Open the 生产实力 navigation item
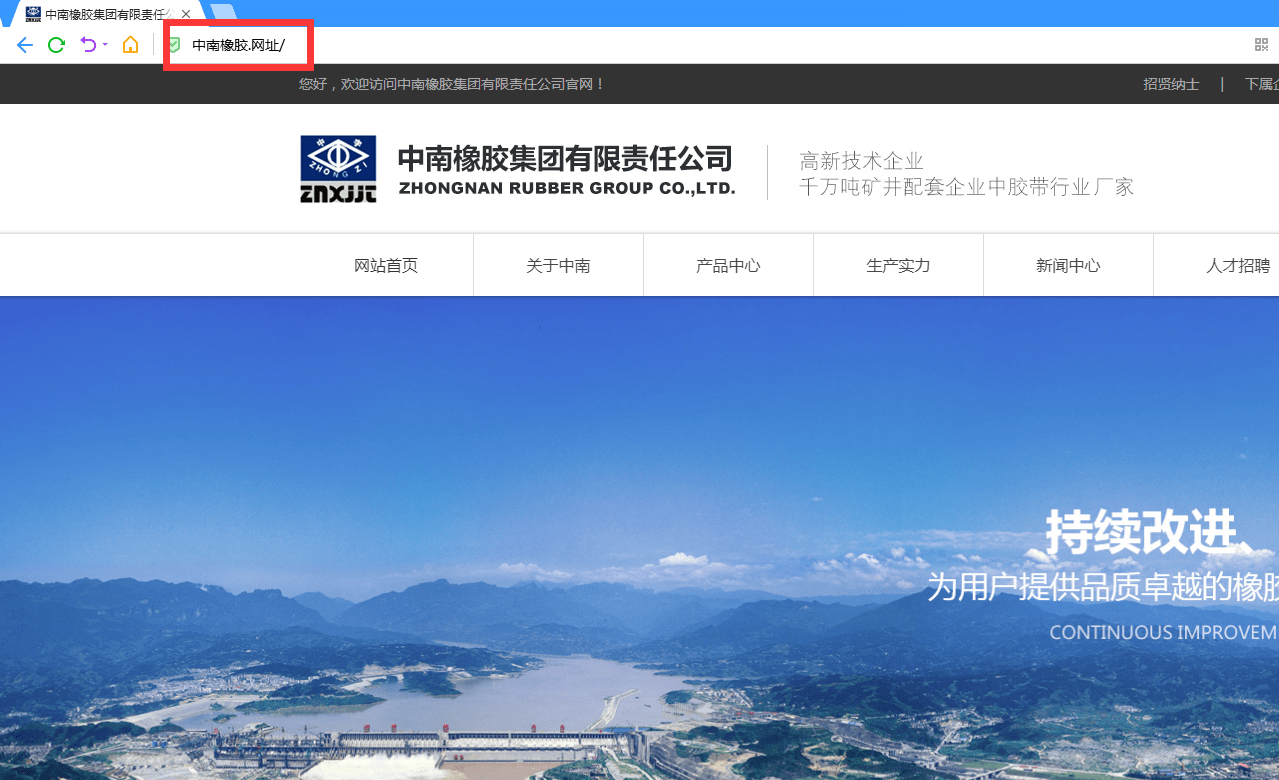This screenshot has height=780, width=1279. (898, 266)
